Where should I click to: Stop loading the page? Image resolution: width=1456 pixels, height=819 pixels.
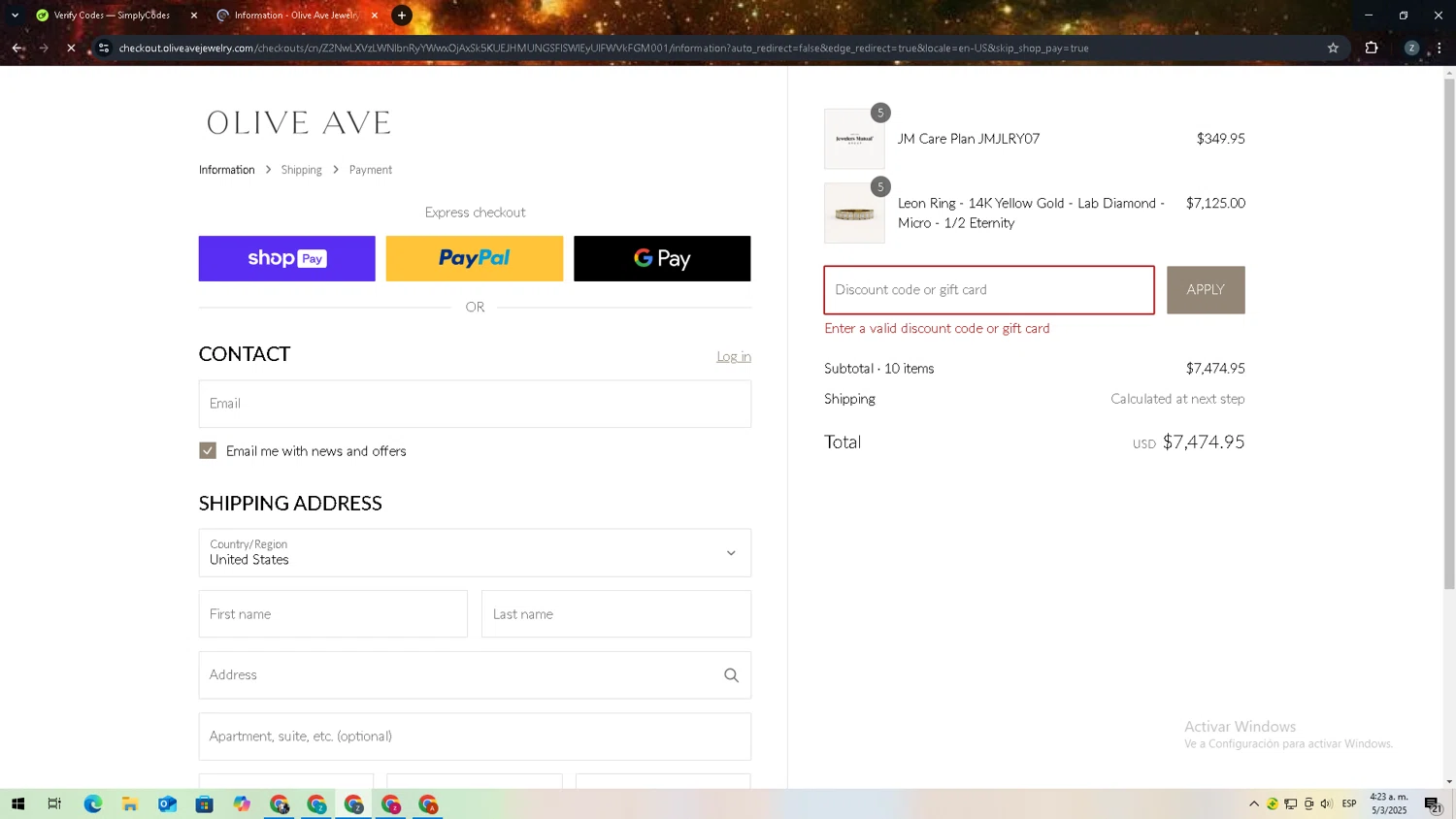tap(71, 48)
